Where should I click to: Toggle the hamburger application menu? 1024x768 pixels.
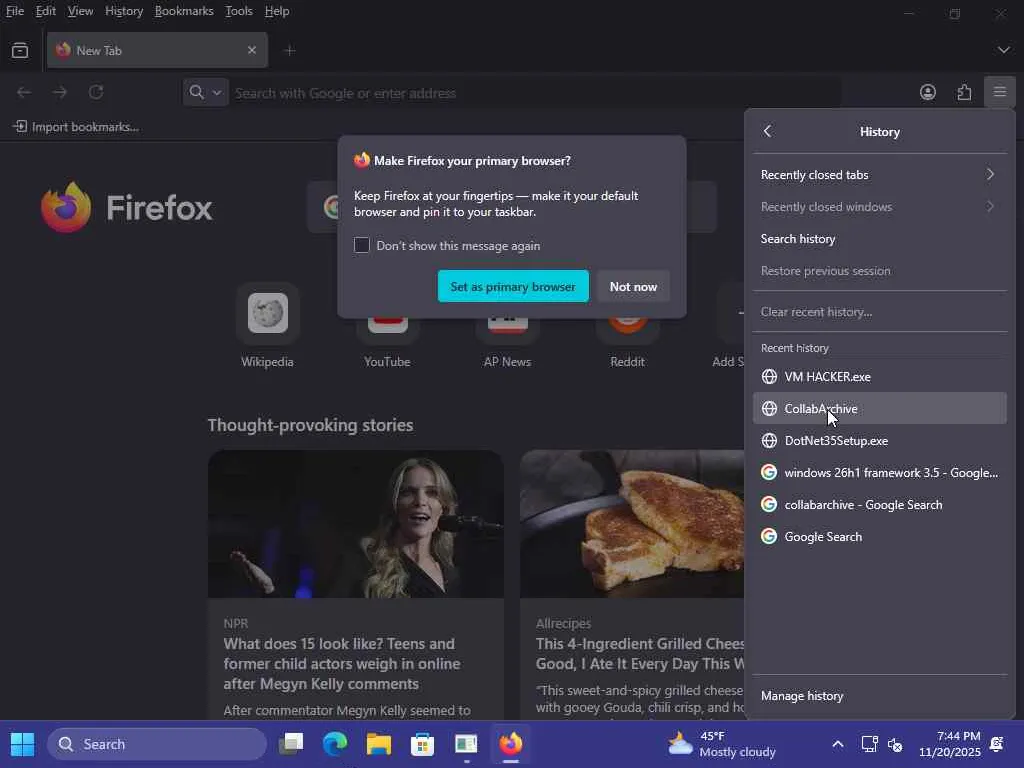[x=1000, y=92]
